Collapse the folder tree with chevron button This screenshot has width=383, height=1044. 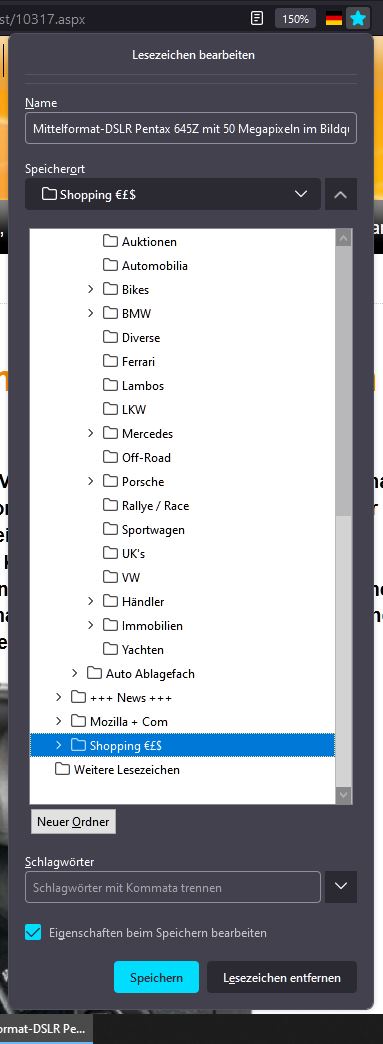click(x=340, y=194)
